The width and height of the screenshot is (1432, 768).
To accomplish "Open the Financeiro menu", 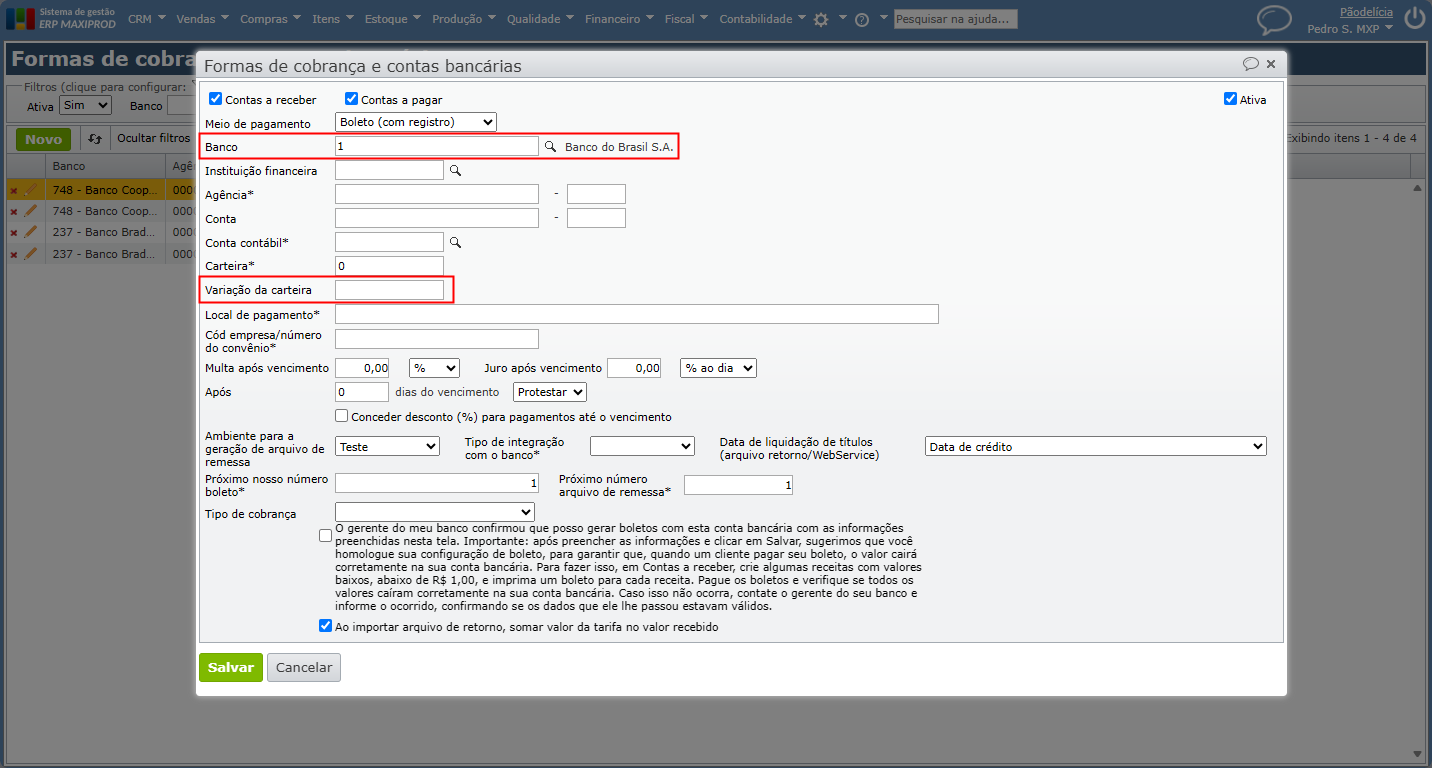I will 620,19.
